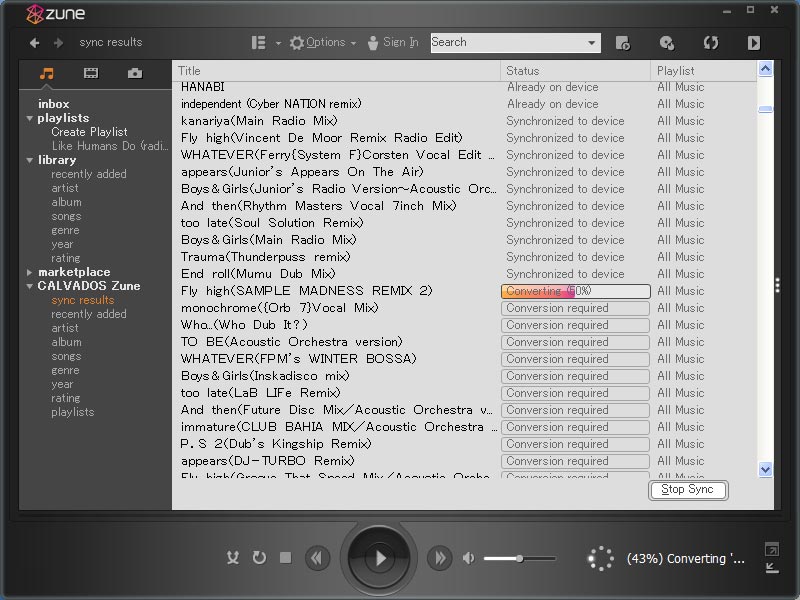Sort by the Status column header

(x=576, y=71)
